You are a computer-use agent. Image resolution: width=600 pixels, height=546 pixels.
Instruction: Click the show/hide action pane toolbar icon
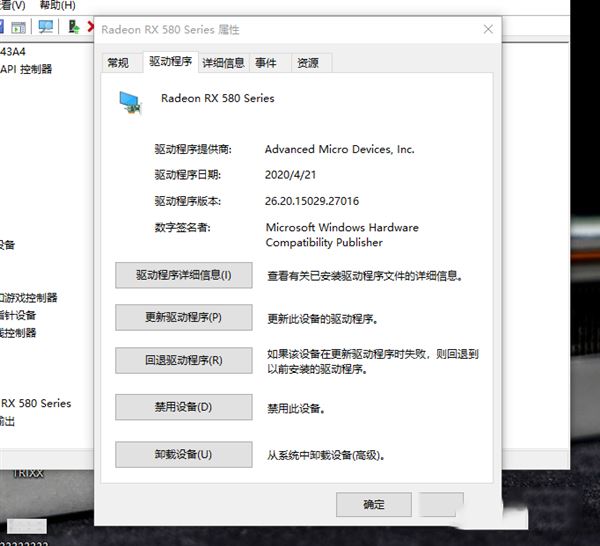pos(18,27)
